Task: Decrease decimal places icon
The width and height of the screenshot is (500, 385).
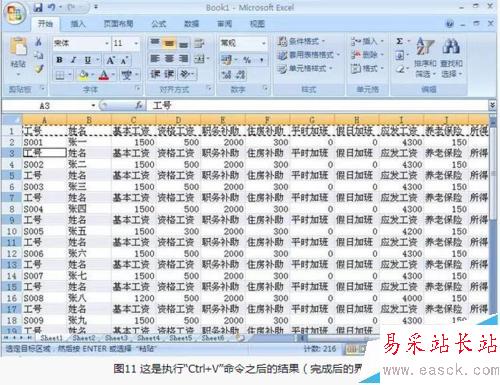Action: [241, 74]
